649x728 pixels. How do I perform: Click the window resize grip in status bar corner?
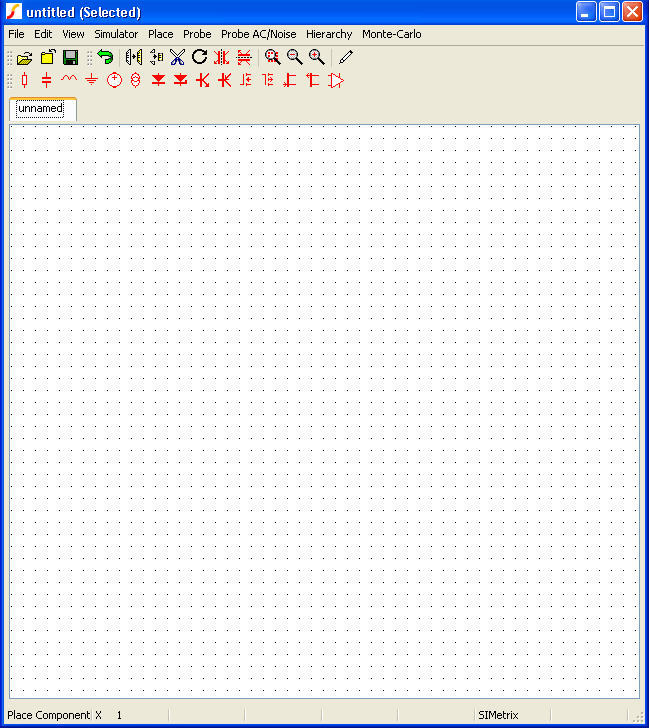point(638,716)
